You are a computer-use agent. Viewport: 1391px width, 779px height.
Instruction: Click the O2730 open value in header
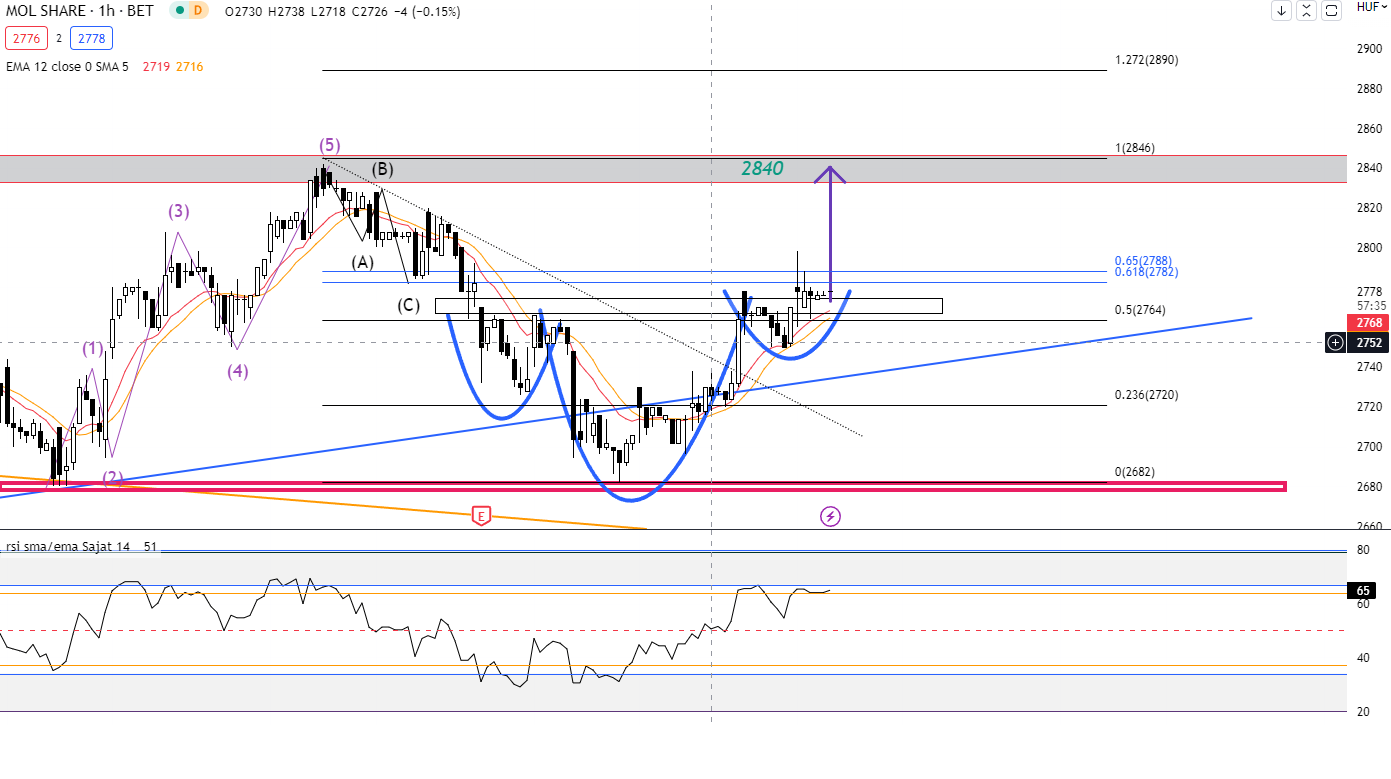[x=243, y=11]
